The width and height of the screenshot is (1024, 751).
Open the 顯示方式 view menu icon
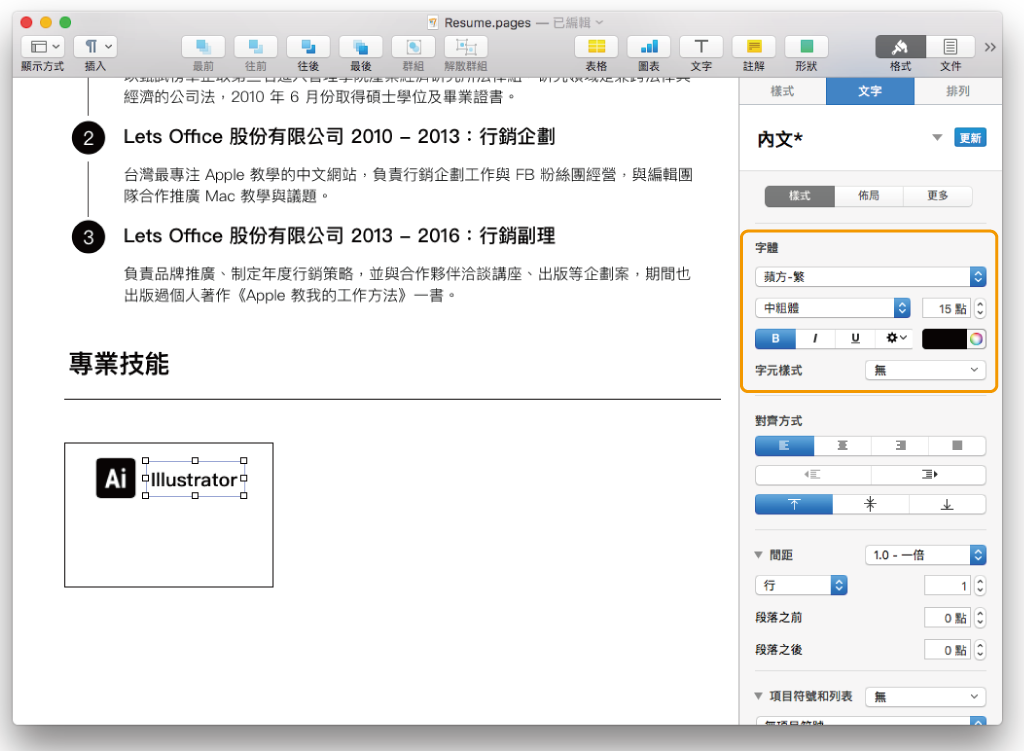pyautogui.click(x=43, y=47)
